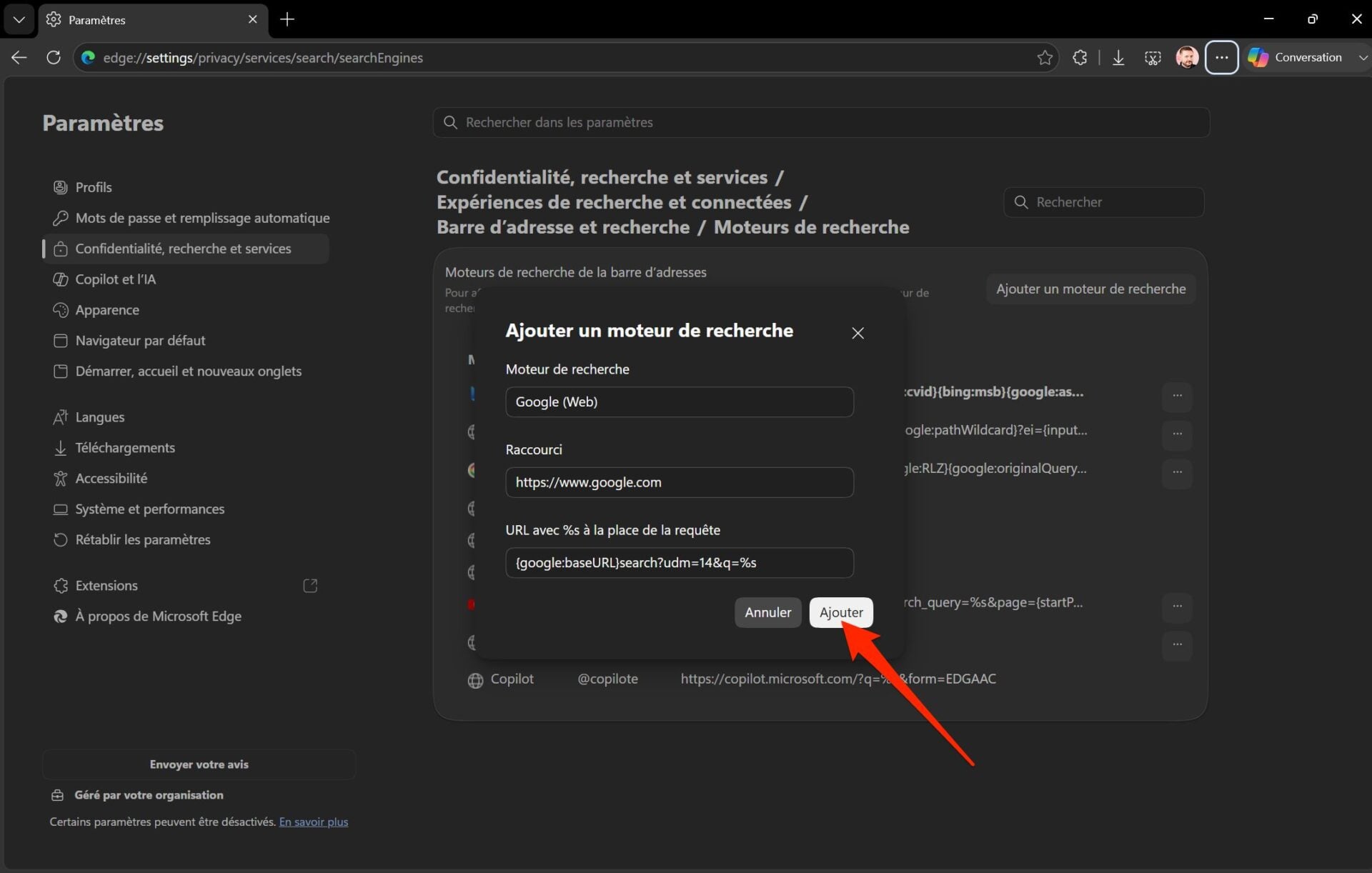1372x873 pixels.
Task: Open a new tab with the plus button
Action: tap(287, 19)
